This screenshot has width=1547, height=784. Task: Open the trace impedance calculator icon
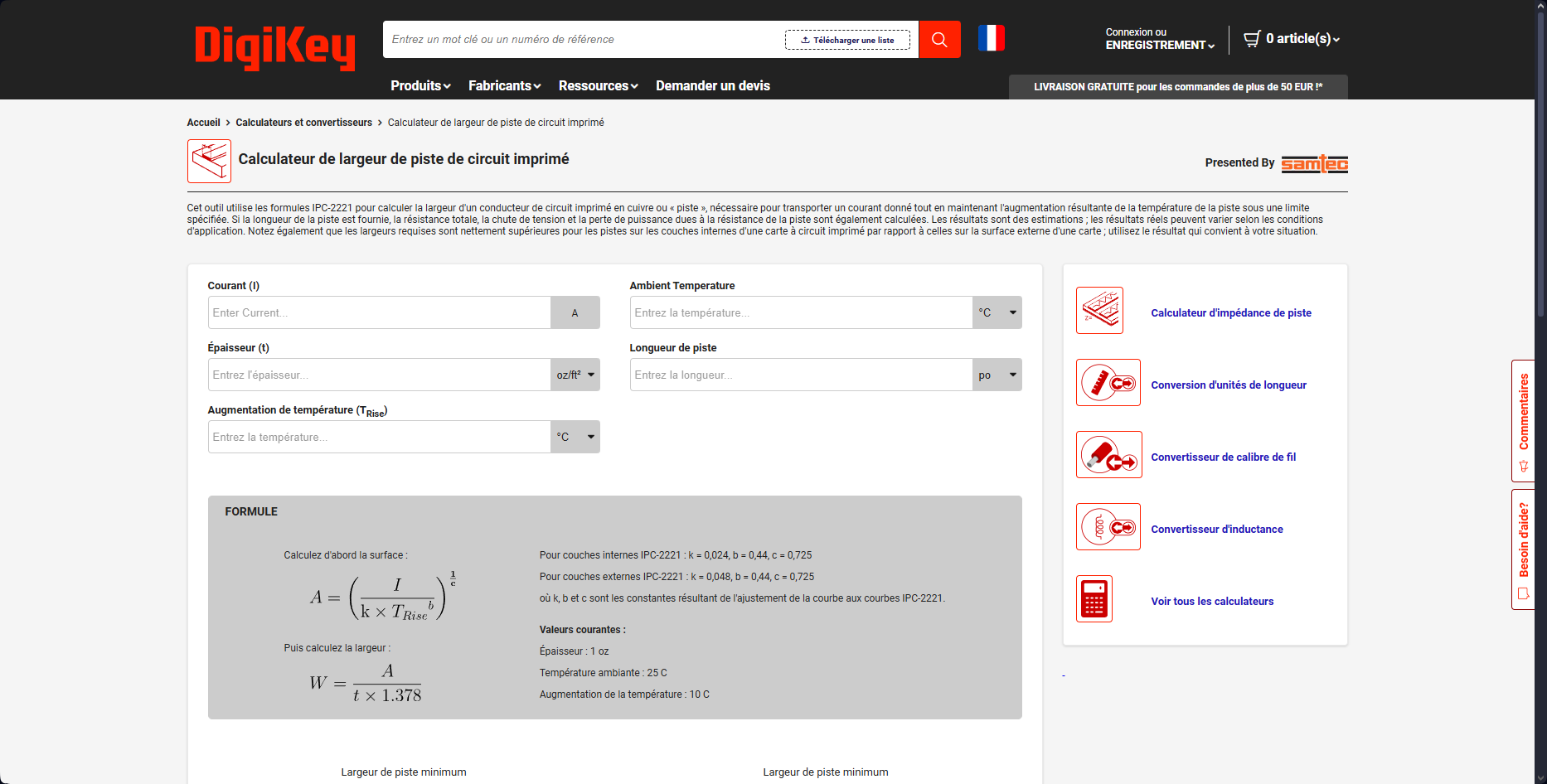(x=1099, y=311)
